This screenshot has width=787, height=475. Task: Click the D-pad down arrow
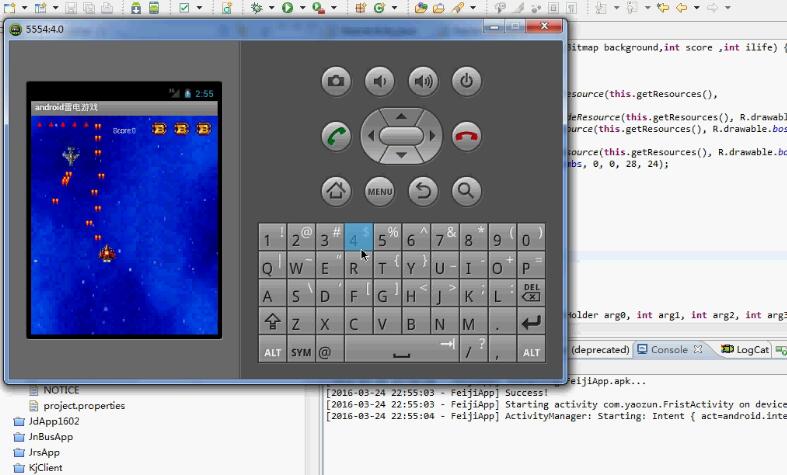point(401,155)
